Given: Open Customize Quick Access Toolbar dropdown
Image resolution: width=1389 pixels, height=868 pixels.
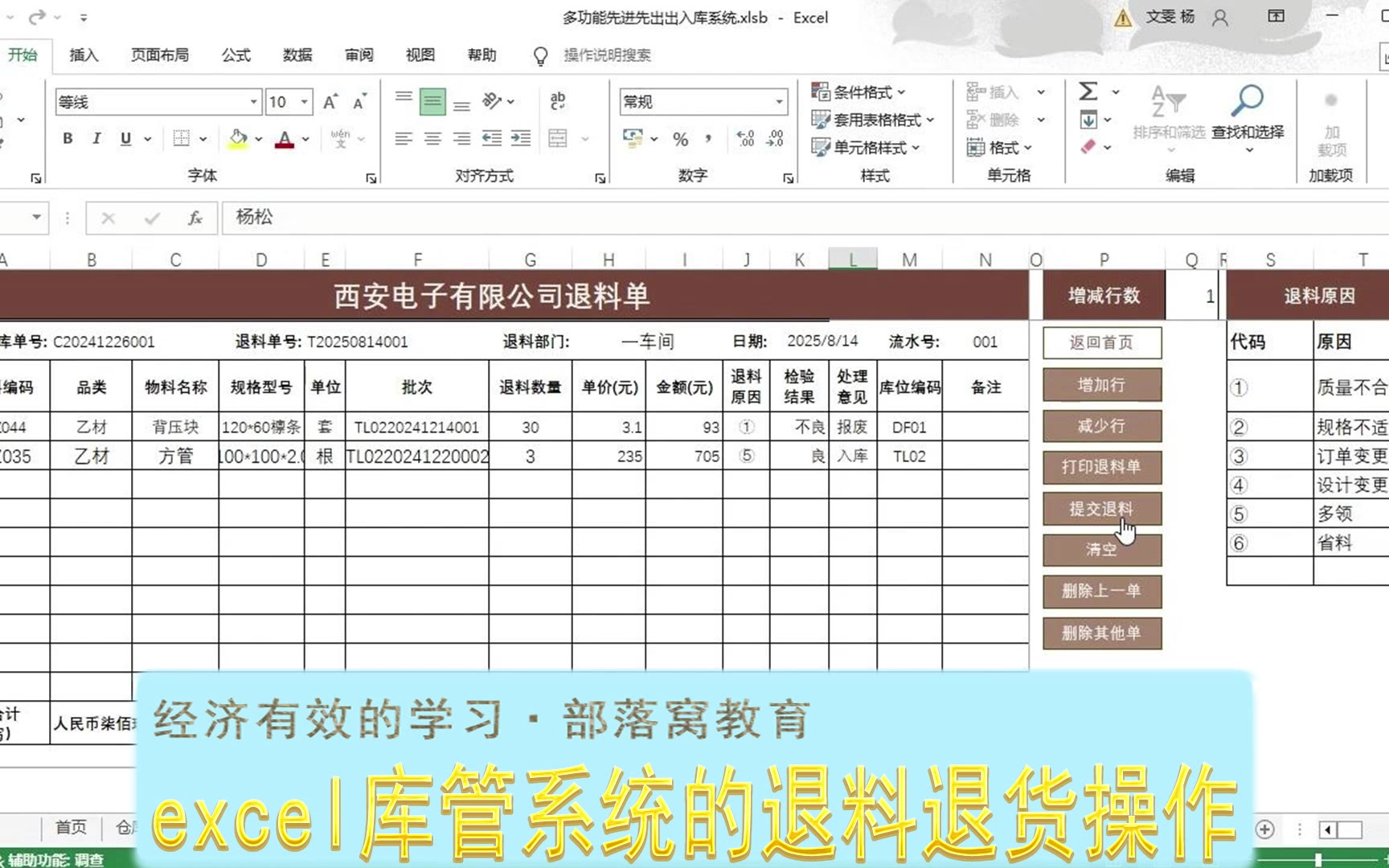Looking at the screenshot, I should coord(84,17).
